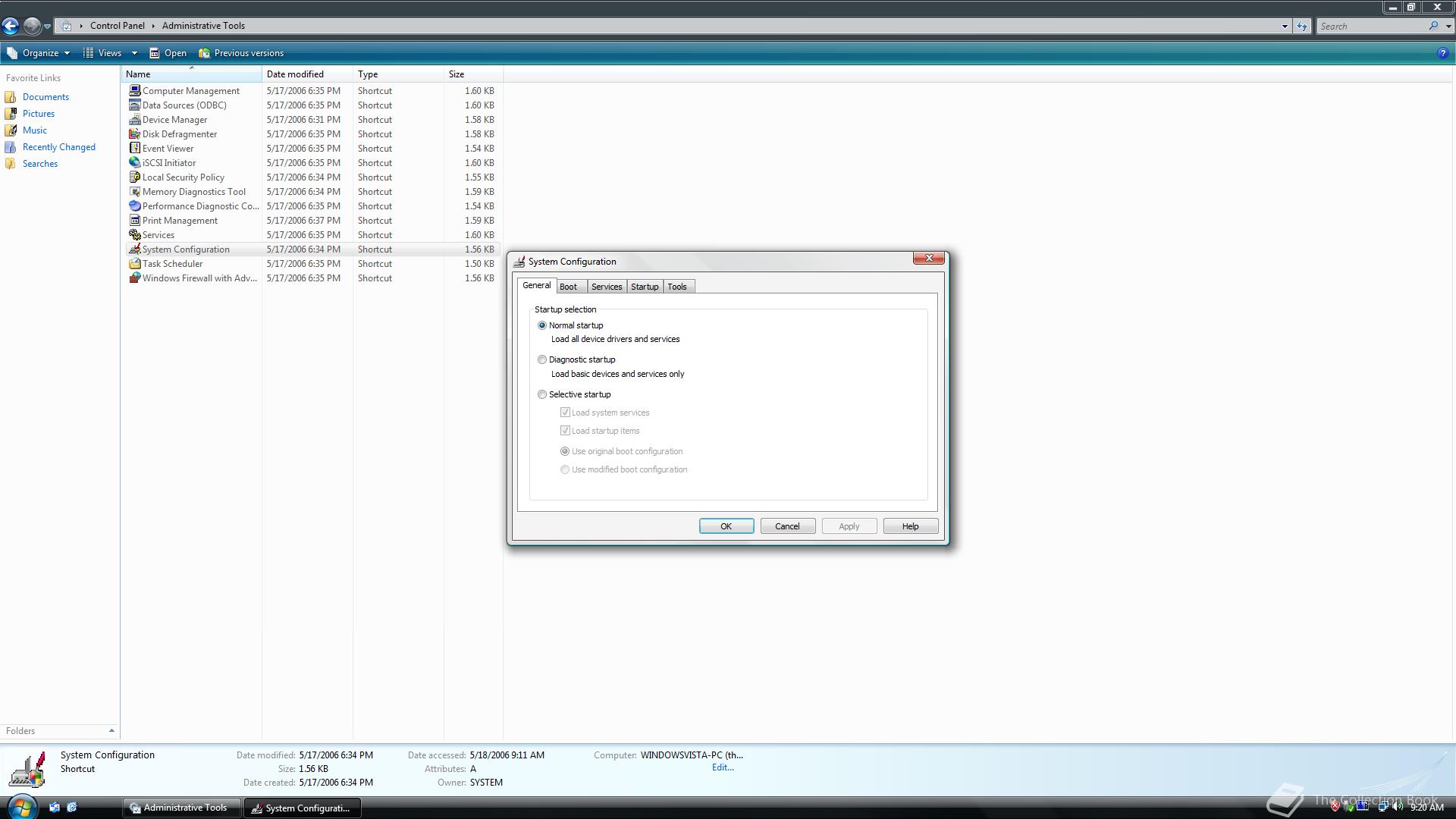Click the Windows Firewall with Advanced Security icon
1456x819 pixels.
click(x=135, y=278)
